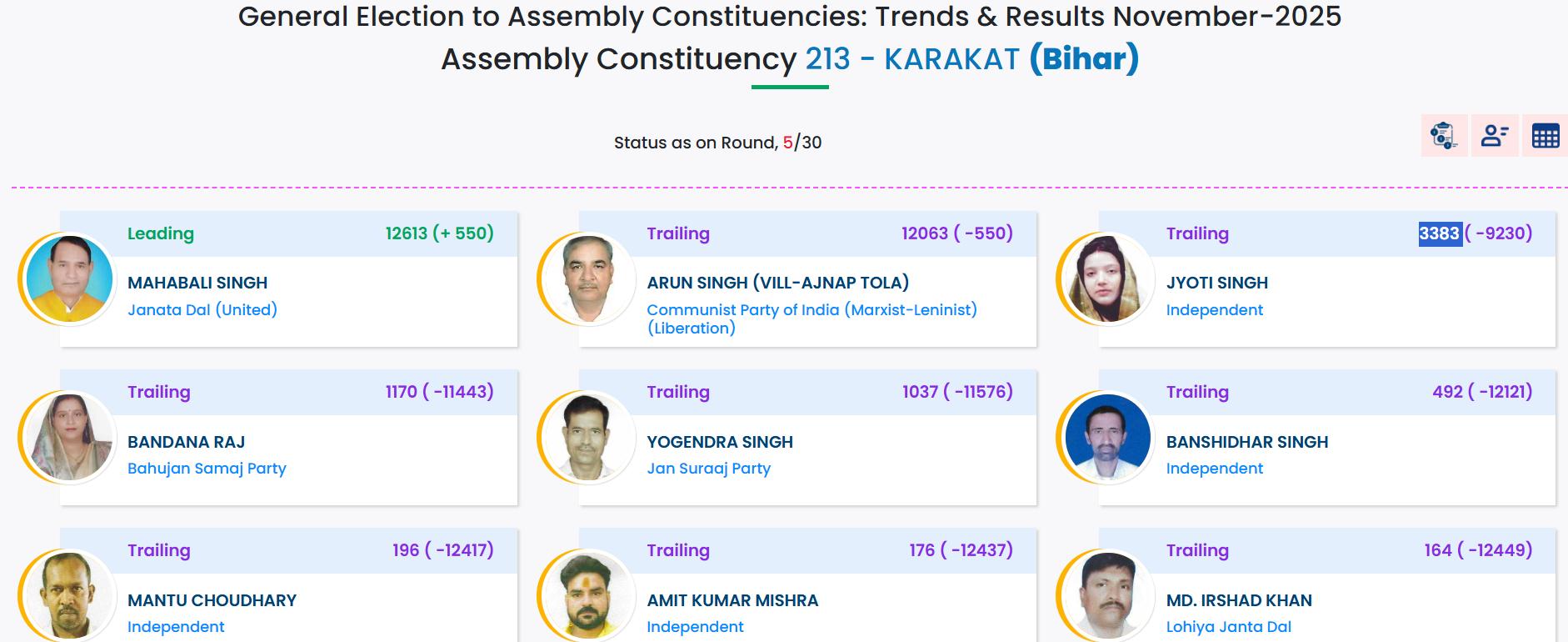Click Bandana Raj's candidate photo
Screen dimensions: 1568x642
tap(69, 438)
